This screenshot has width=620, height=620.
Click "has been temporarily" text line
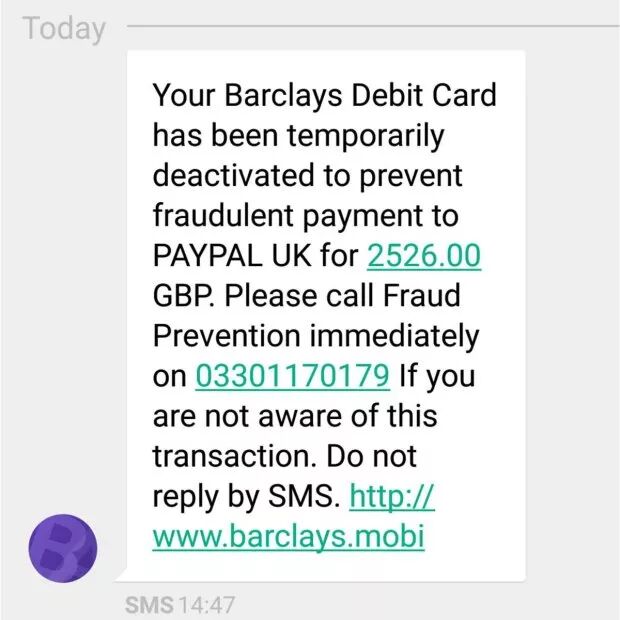pyautogui.click(x=299, y=136)
